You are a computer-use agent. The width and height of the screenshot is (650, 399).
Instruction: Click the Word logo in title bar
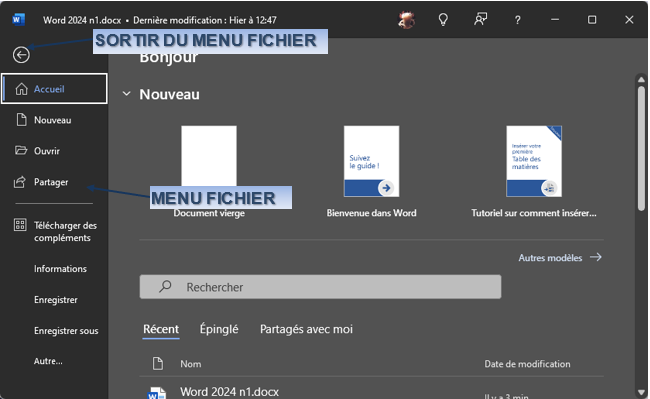[18, 19]
